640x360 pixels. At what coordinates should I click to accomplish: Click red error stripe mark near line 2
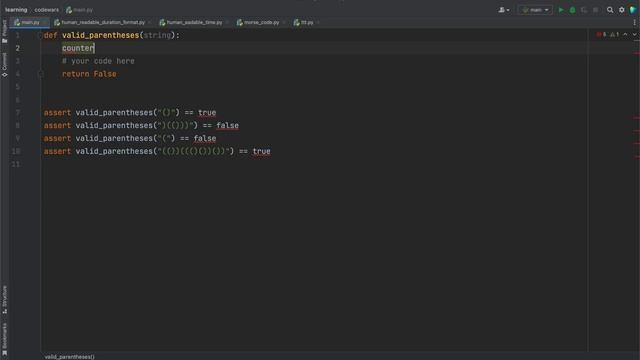[636, 53]
